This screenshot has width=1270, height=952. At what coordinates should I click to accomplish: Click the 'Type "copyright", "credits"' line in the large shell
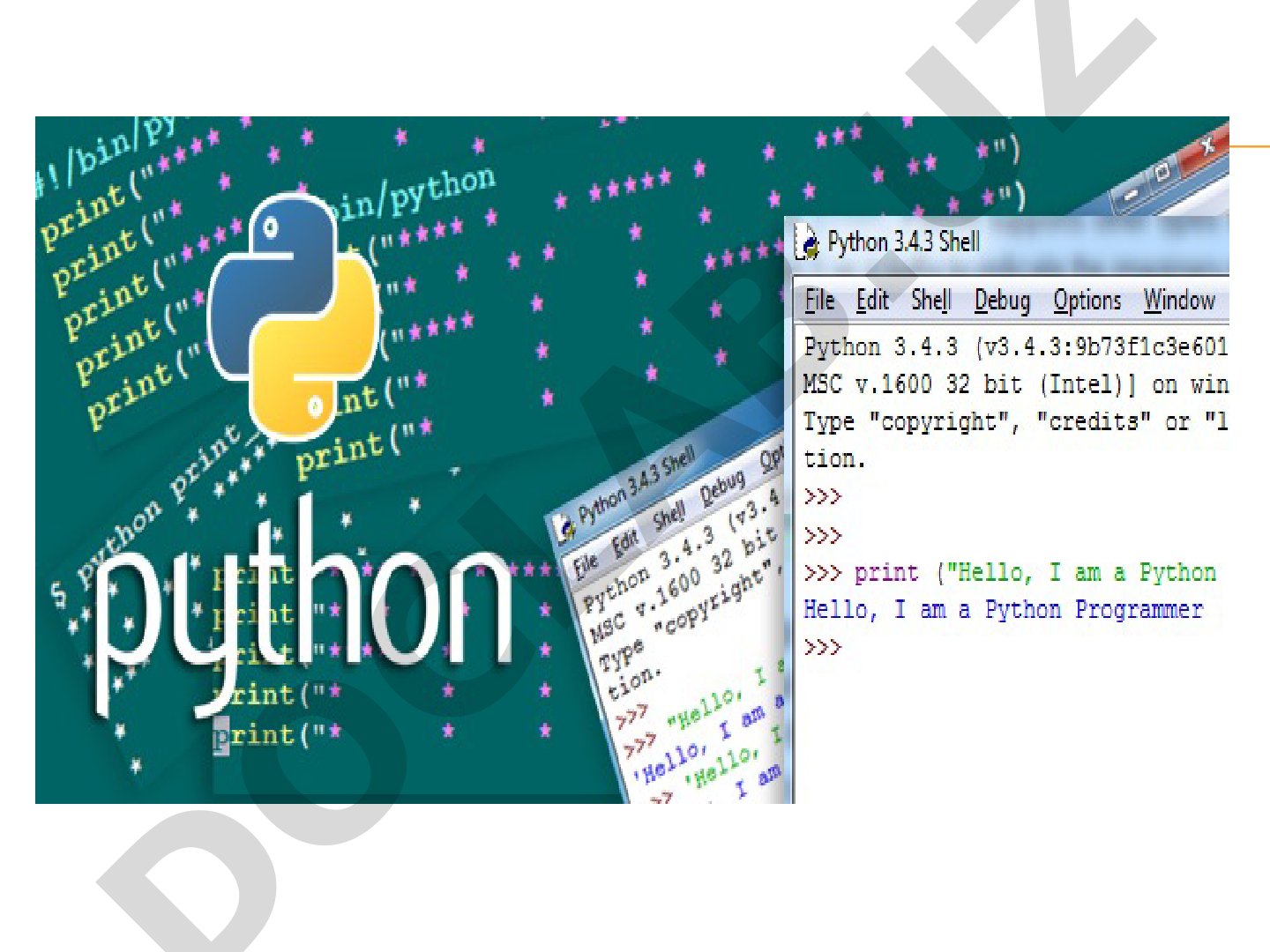(1015, 422)
